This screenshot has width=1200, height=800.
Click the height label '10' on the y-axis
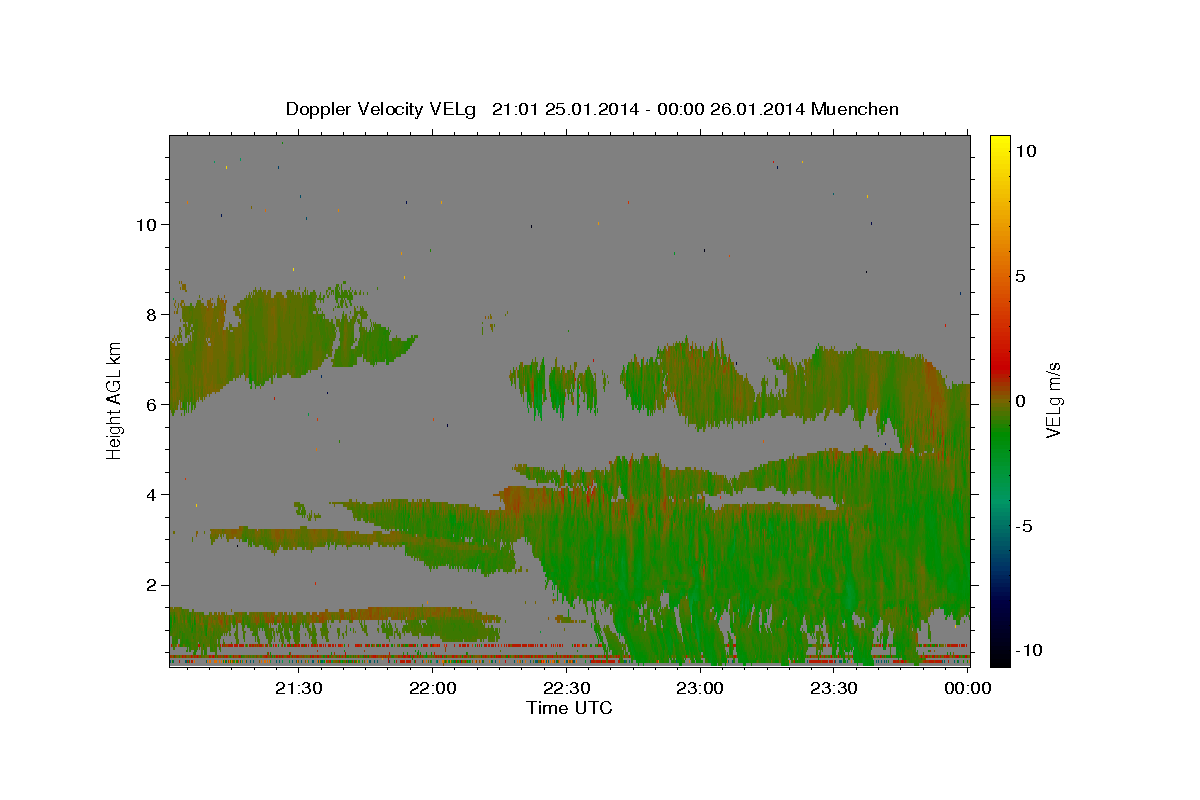tap(146, 224)
